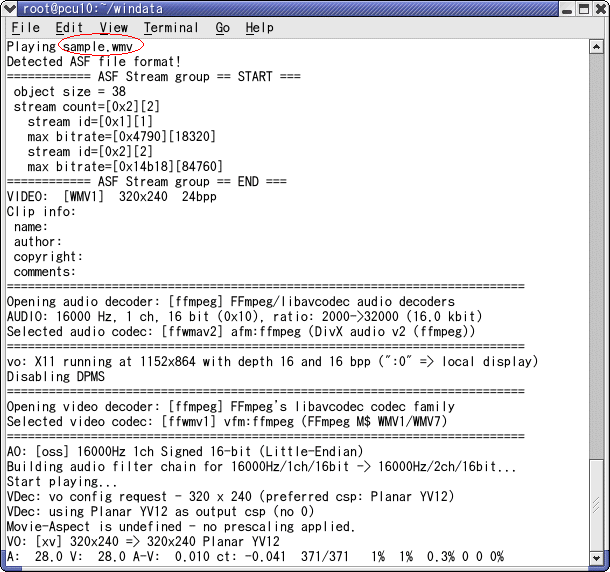Click the 'ASF Stream group == START' line

[154, 77]
